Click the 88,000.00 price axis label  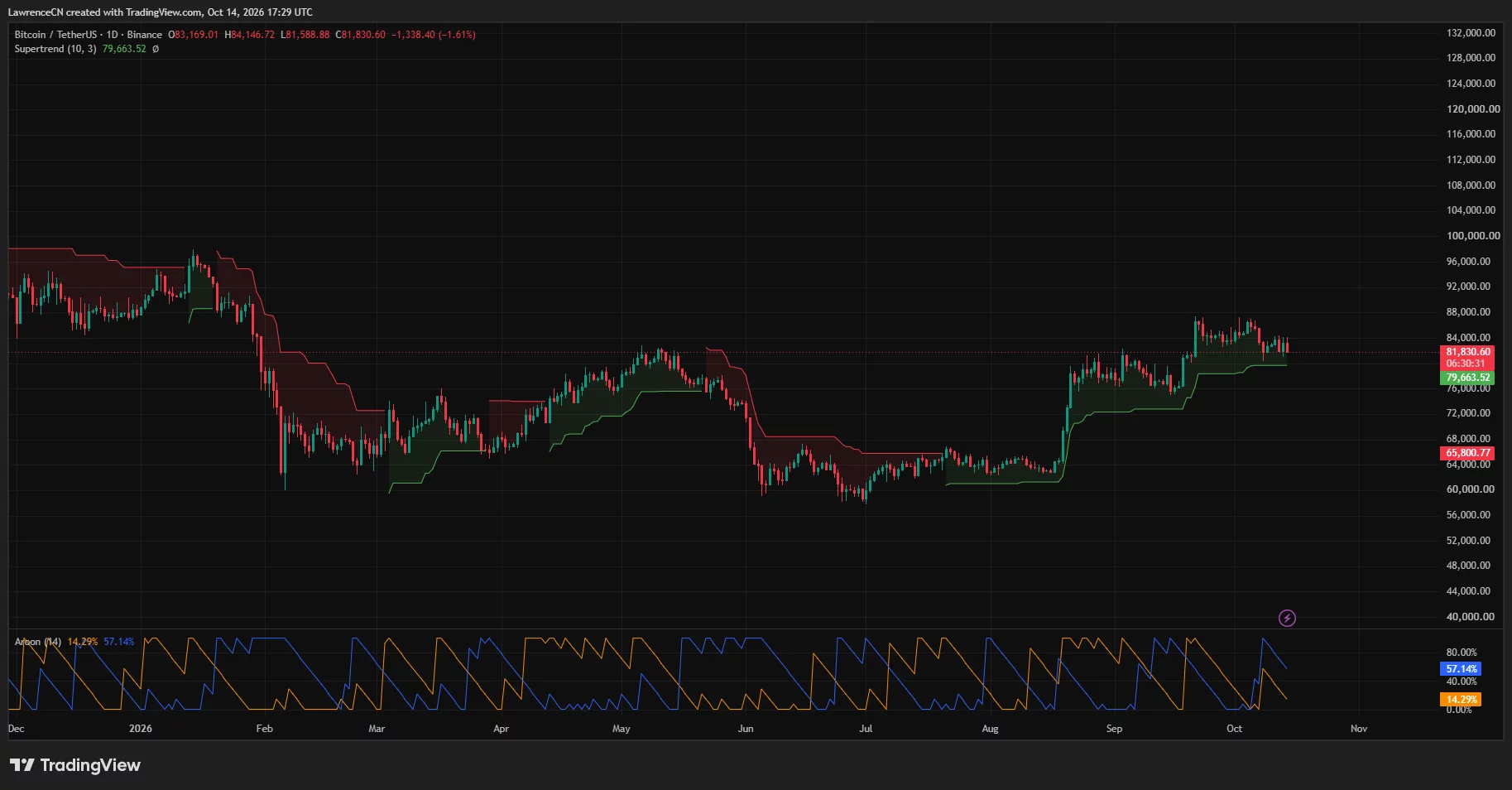pos(1468,312)
